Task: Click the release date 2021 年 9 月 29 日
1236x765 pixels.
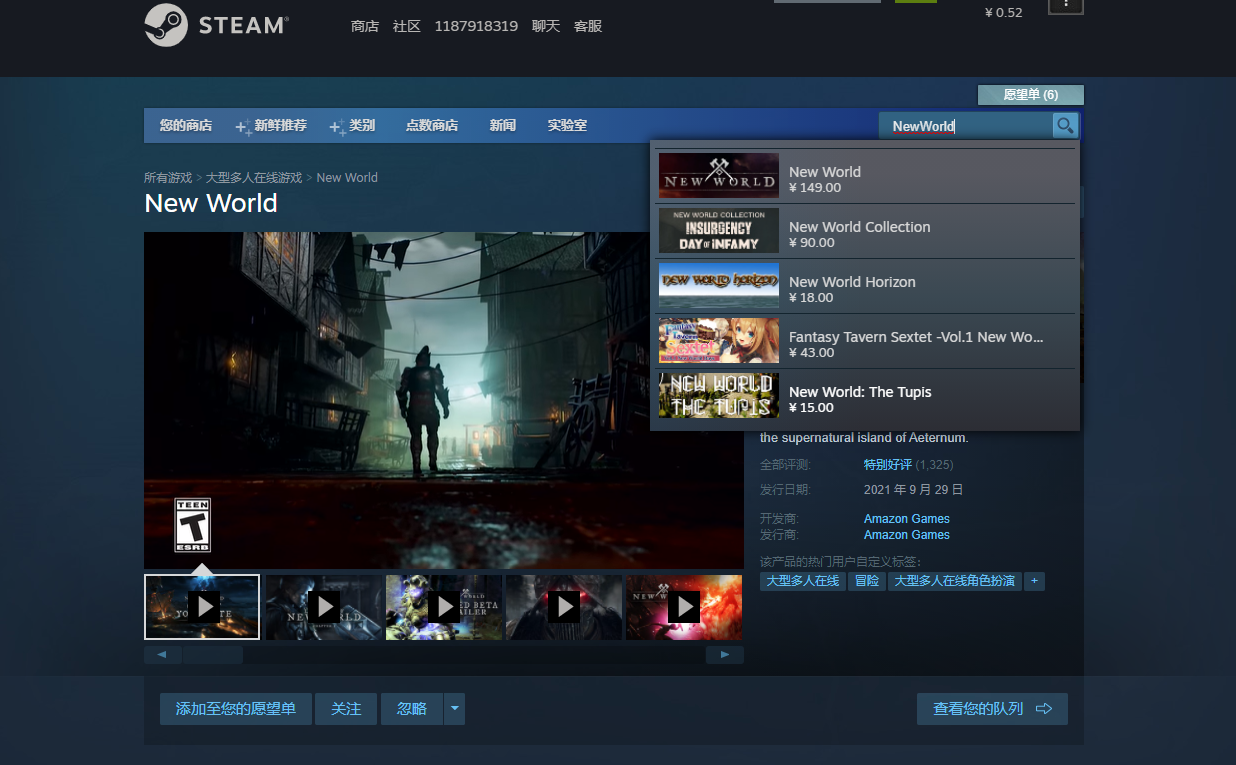Action: (x=914, y=490)
